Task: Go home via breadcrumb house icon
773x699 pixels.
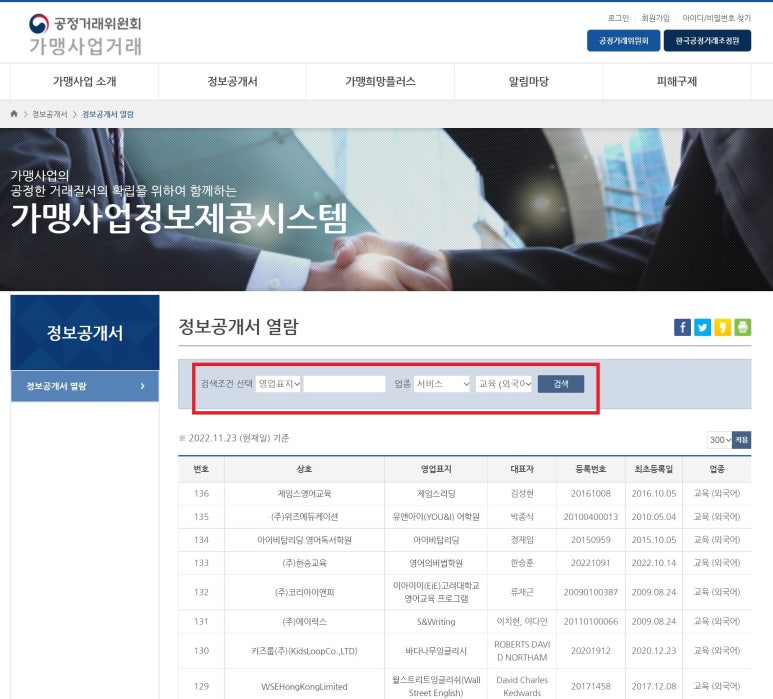Action: pos(14,114)
